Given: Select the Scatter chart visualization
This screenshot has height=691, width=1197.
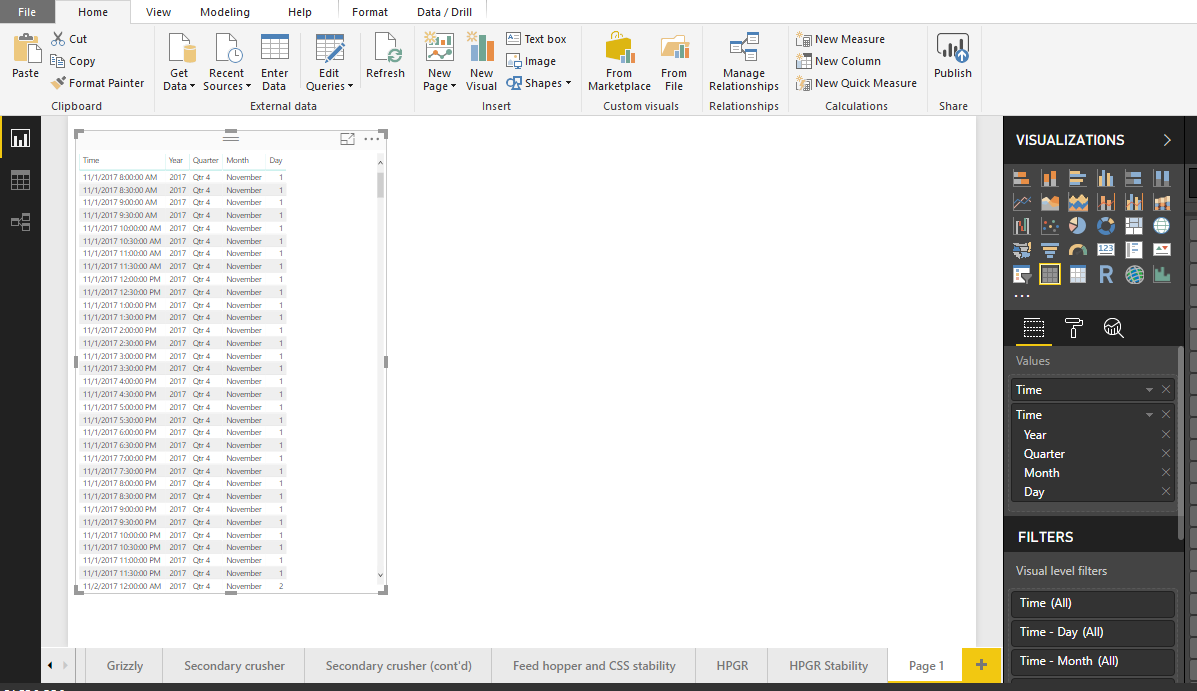Looking at the screenshot, I should tap(1050, 226).
